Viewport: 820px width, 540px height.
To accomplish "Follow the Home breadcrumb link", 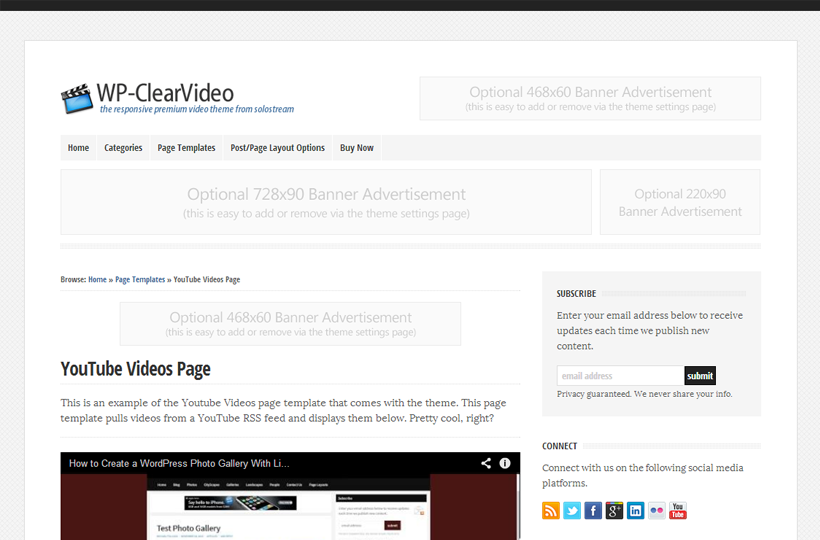I will (97, 280).
